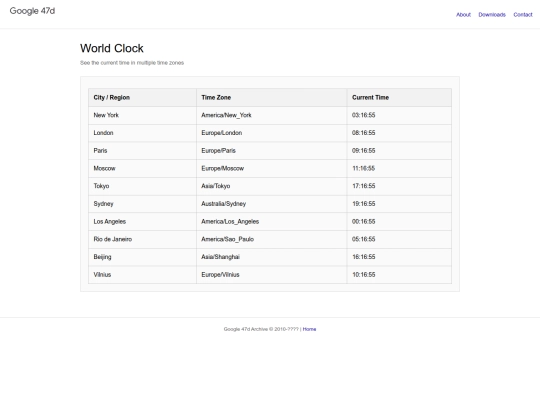Click Paris's time 09:16:55
This screenshot has width=540, height=405.
(363, 150)
